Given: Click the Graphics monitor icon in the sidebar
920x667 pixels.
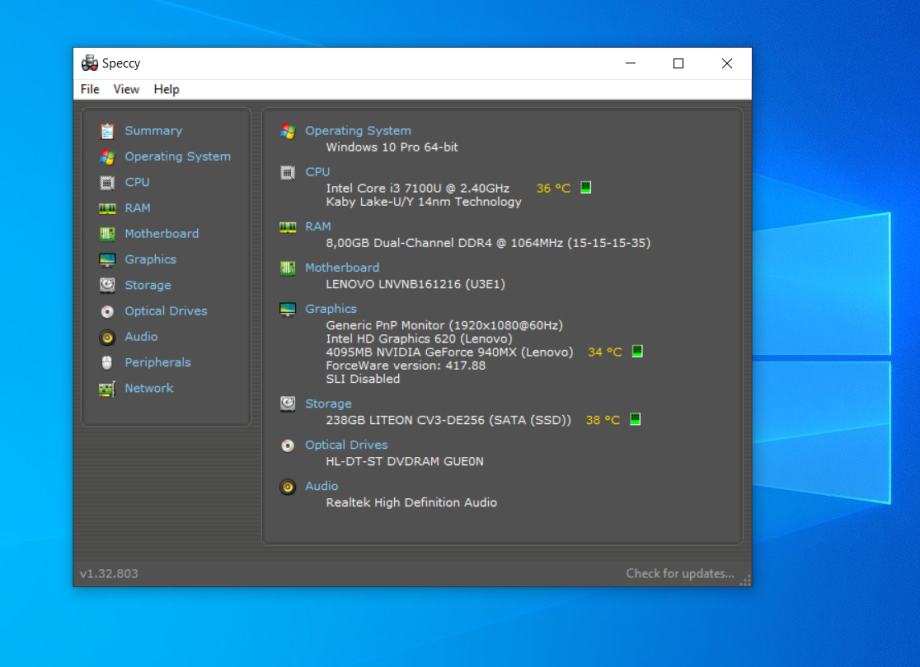Looking at the screenshot, I should click(107, 260).
